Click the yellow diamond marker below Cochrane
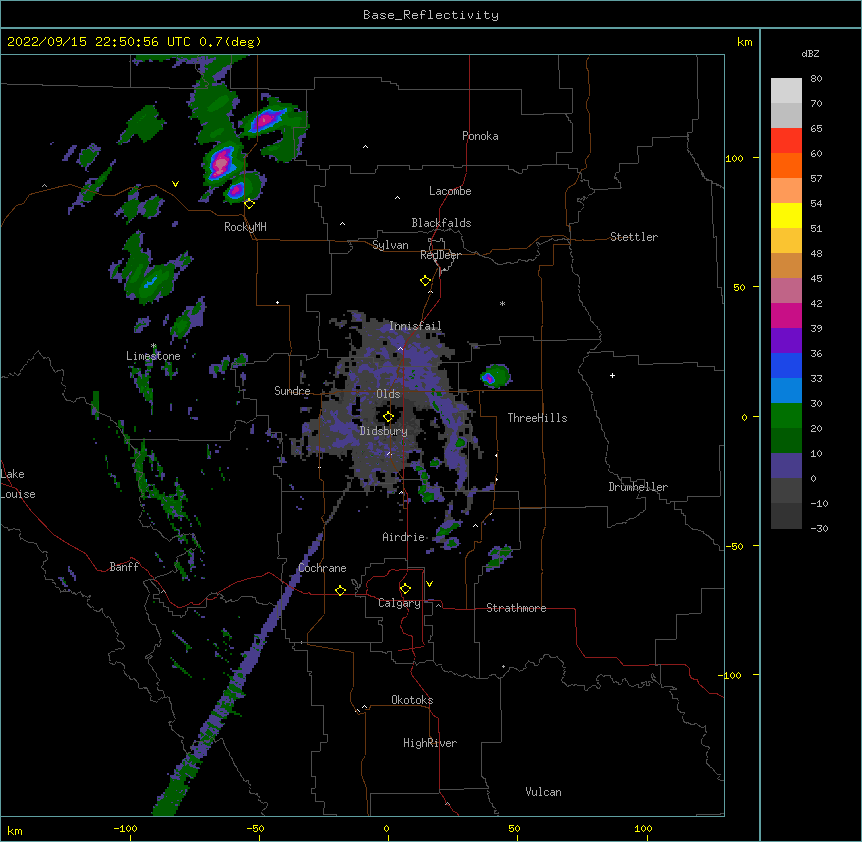Image resolution: width=862 pixels, height=842 pixels. [x=340, y=590]
